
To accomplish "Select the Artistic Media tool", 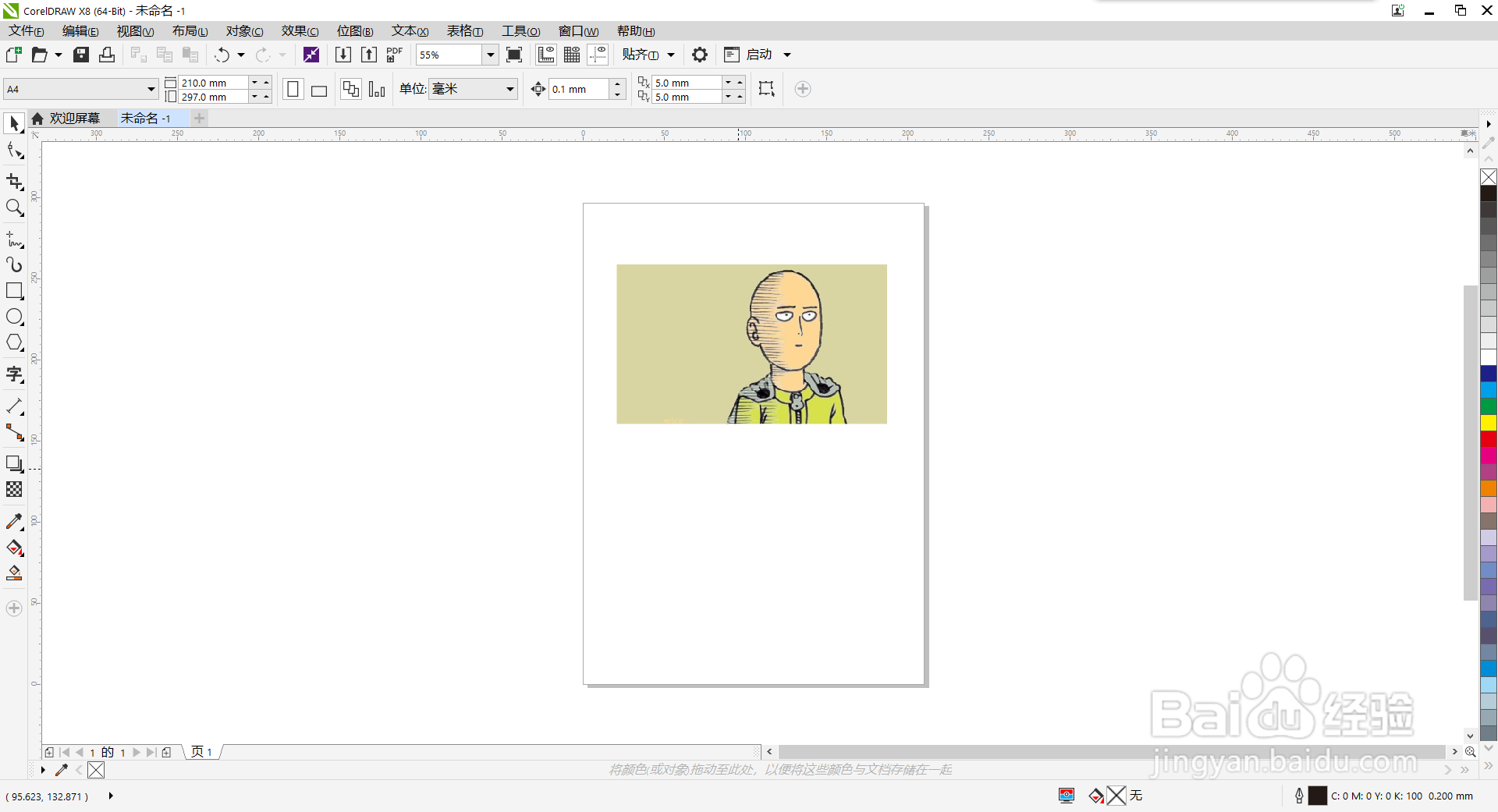I will (14, 264).
